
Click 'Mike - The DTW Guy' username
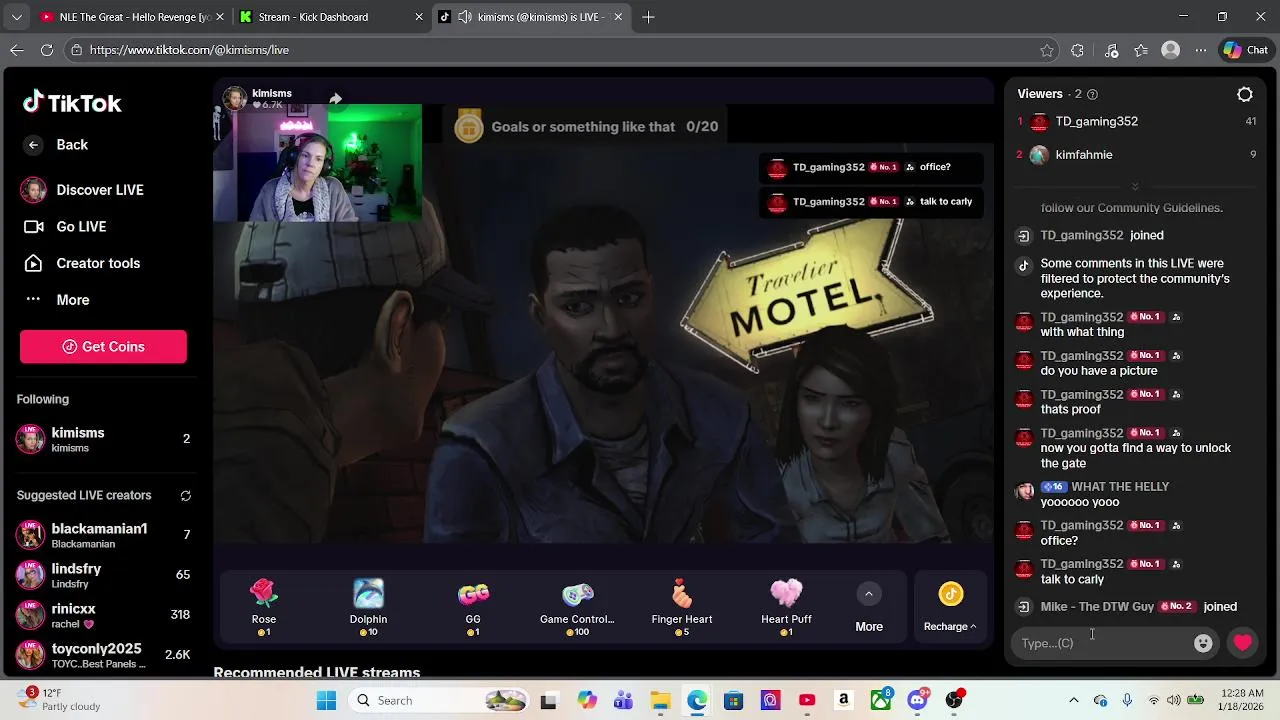point(1097,607)
